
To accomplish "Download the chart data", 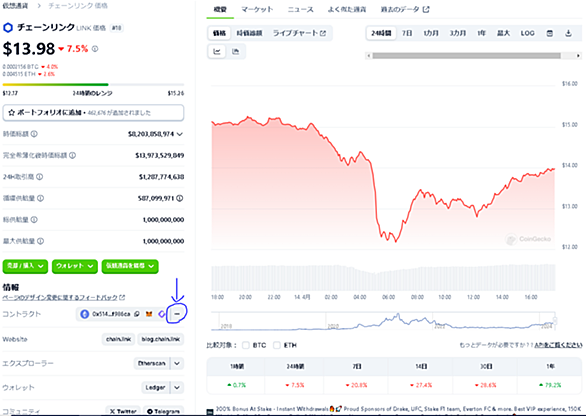I will (568, 33).
